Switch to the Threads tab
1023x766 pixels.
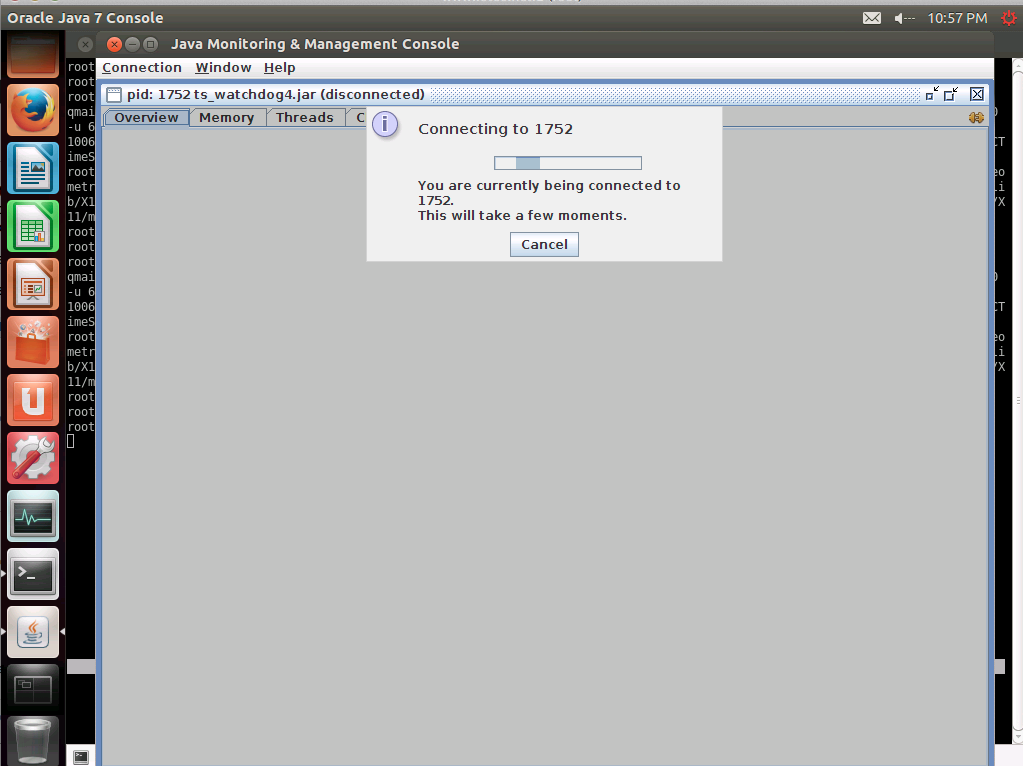tap(305, 117)
